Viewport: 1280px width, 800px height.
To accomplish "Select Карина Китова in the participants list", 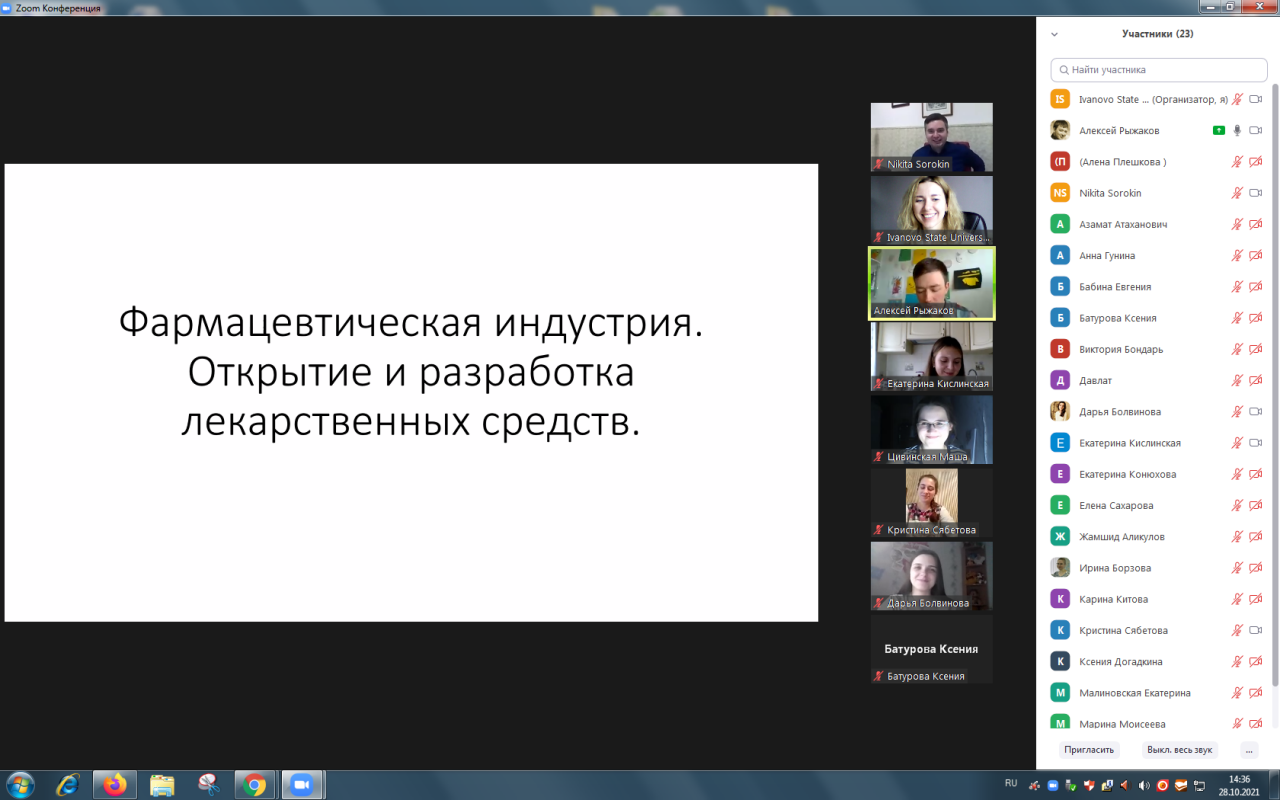I will click(x=1113, y=599).
